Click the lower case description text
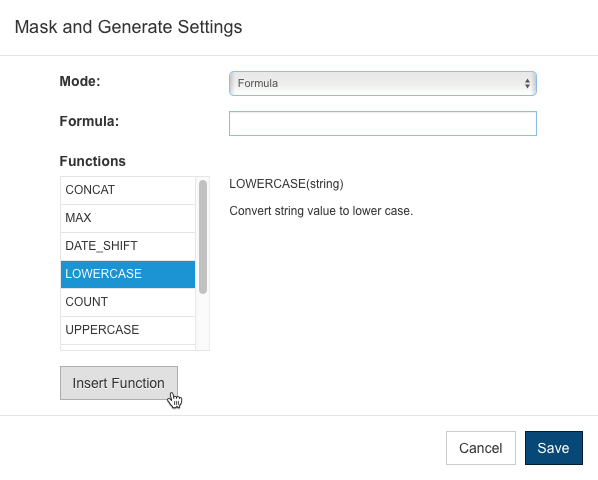The image size is (598, 480). pos(321,211)
